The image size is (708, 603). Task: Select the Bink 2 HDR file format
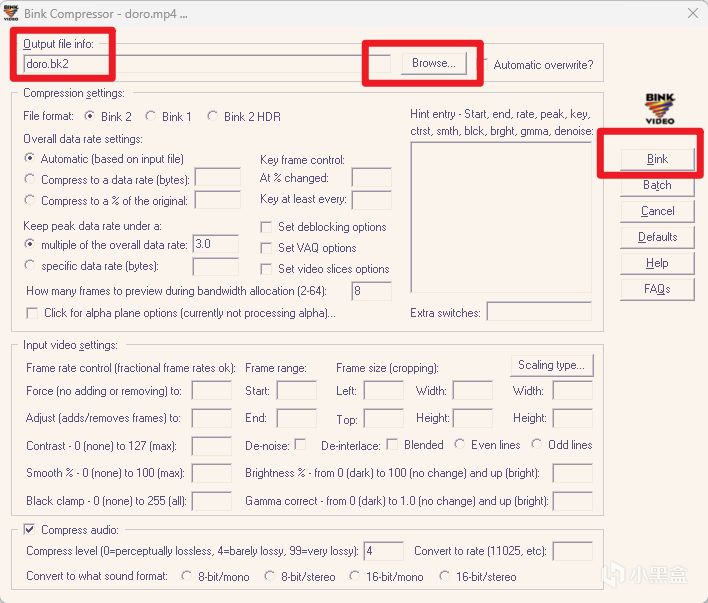212,116
